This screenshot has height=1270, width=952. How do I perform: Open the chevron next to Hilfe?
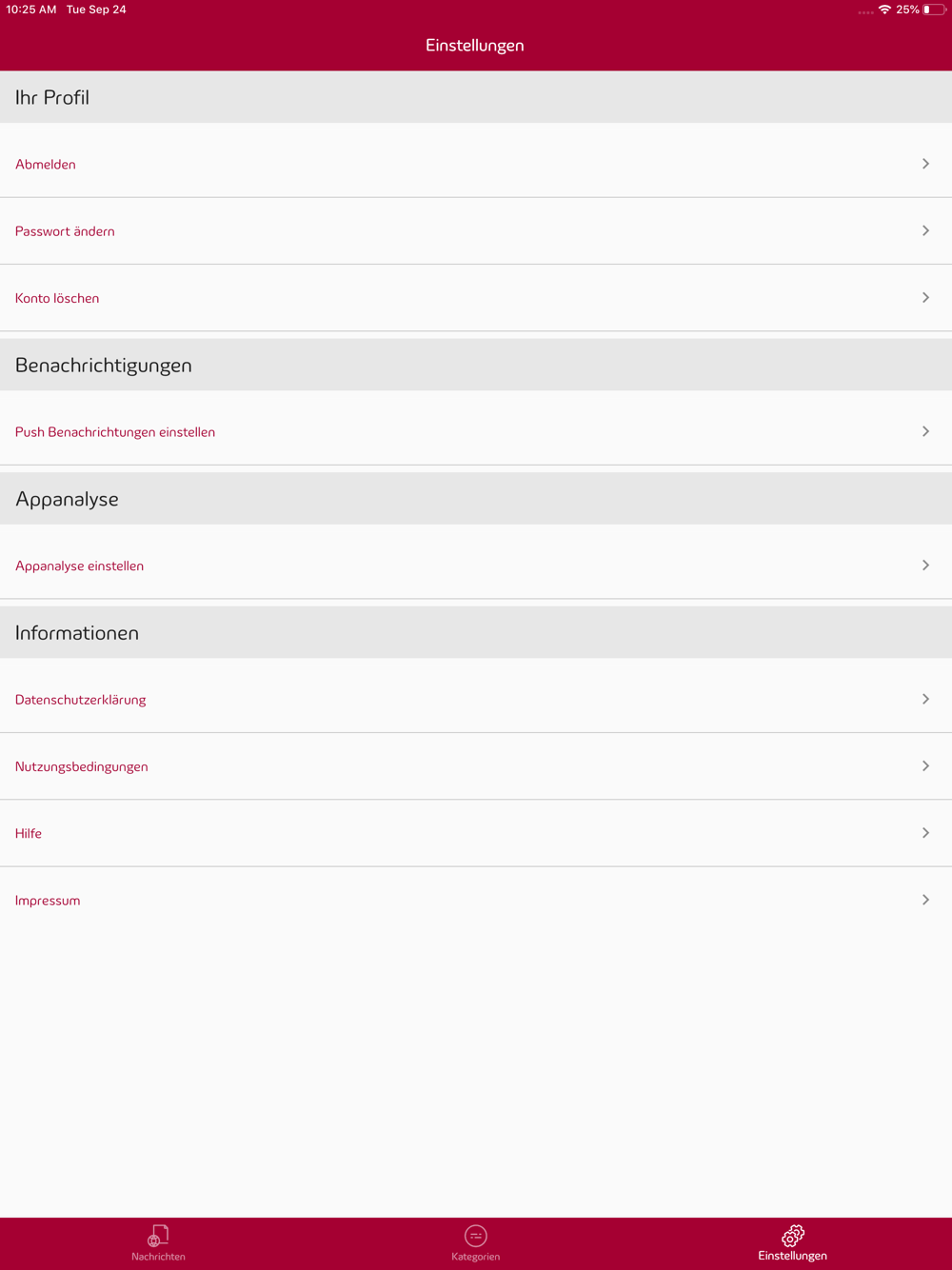coord(925,833)
